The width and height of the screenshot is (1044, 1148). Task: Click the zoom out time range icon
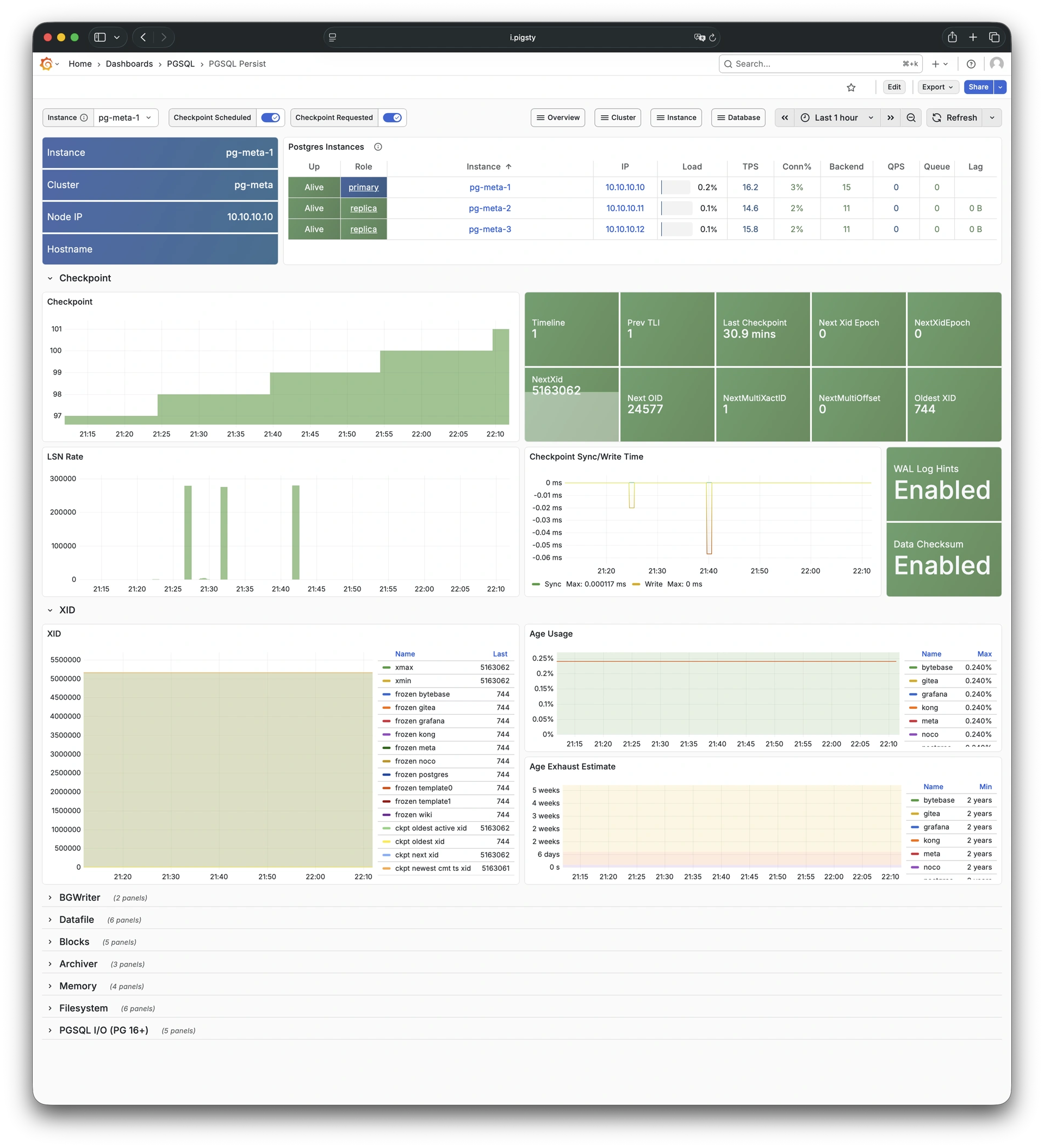coord(911,118)
